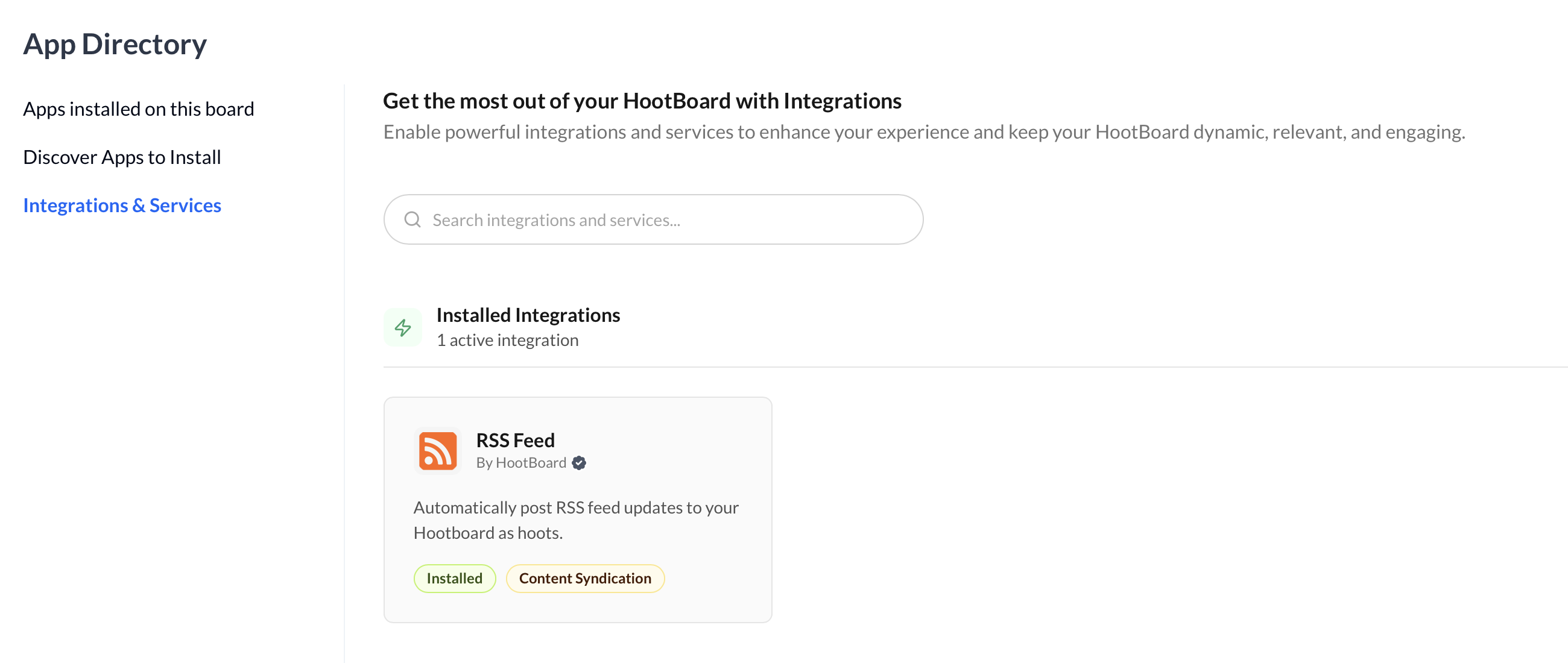
Task: Click the Installed Integrations section heading
Action: click(528, 315)
